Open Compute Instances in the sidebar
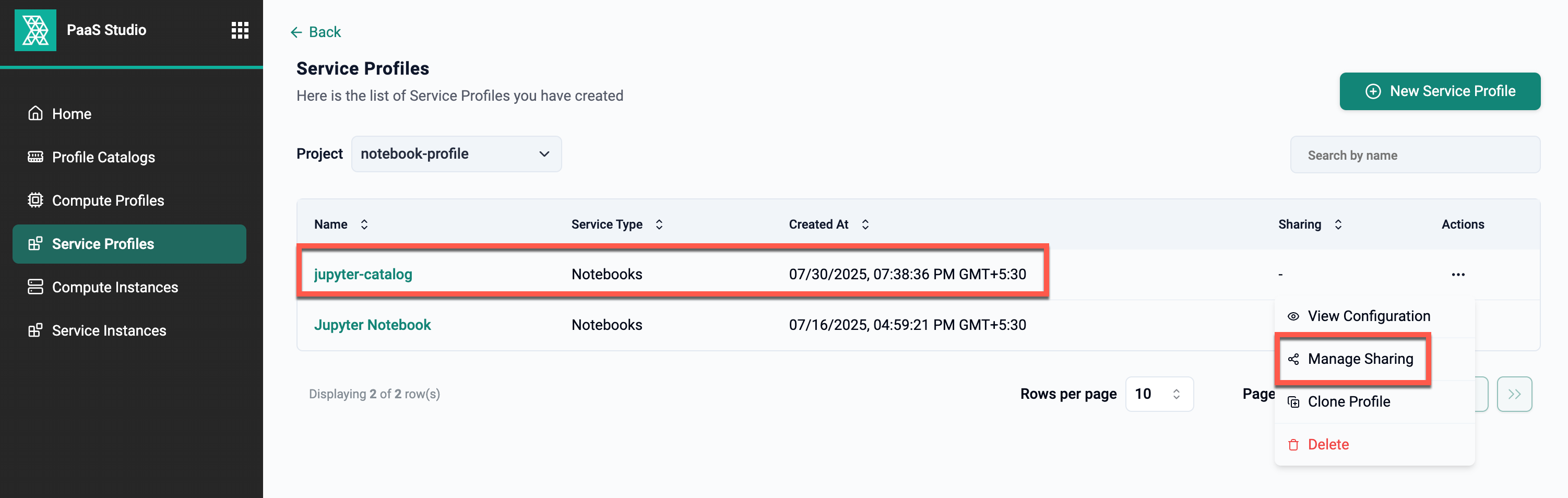The height and width of the screenshot is (498, 1568). 129,287
